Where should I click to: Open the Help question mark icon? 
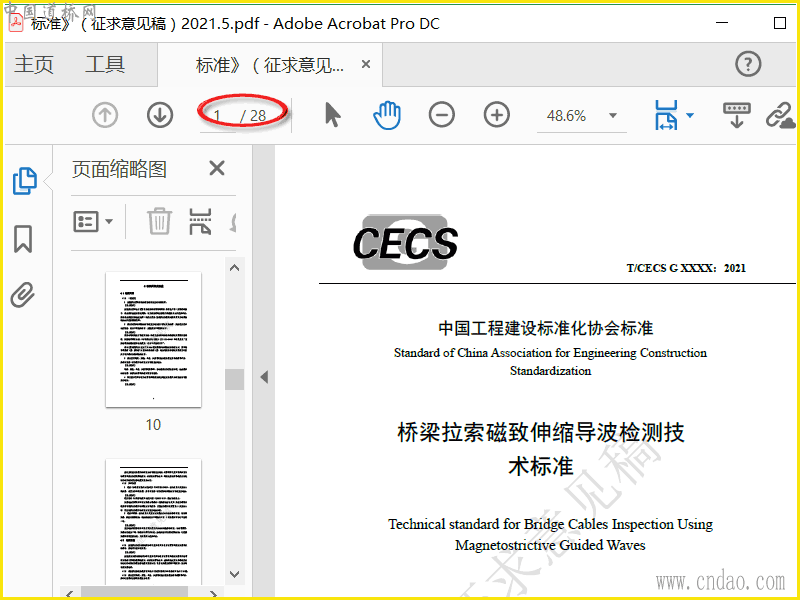click(748, 64)
